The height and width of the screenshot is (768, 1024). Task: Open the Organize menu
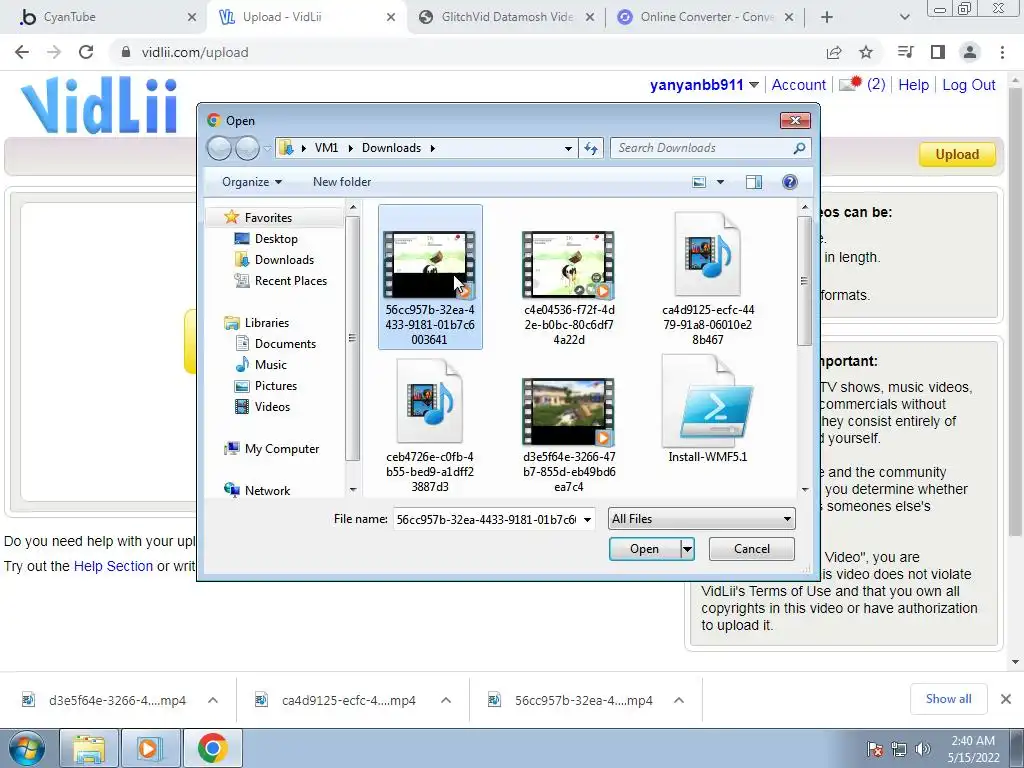pos(251,182)
